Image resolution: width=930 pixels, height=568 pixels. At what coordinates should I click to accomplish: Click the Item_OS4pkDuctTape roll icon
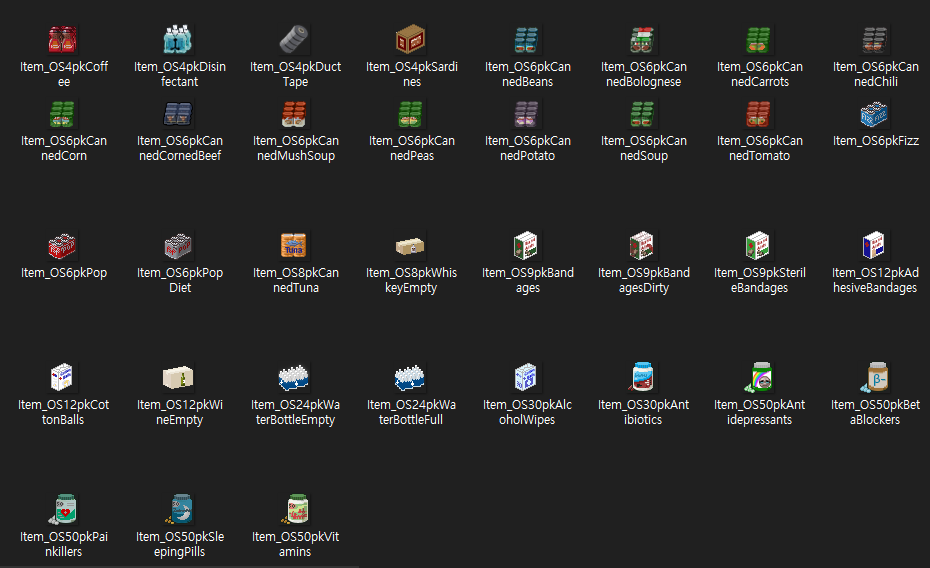(294, 39)
